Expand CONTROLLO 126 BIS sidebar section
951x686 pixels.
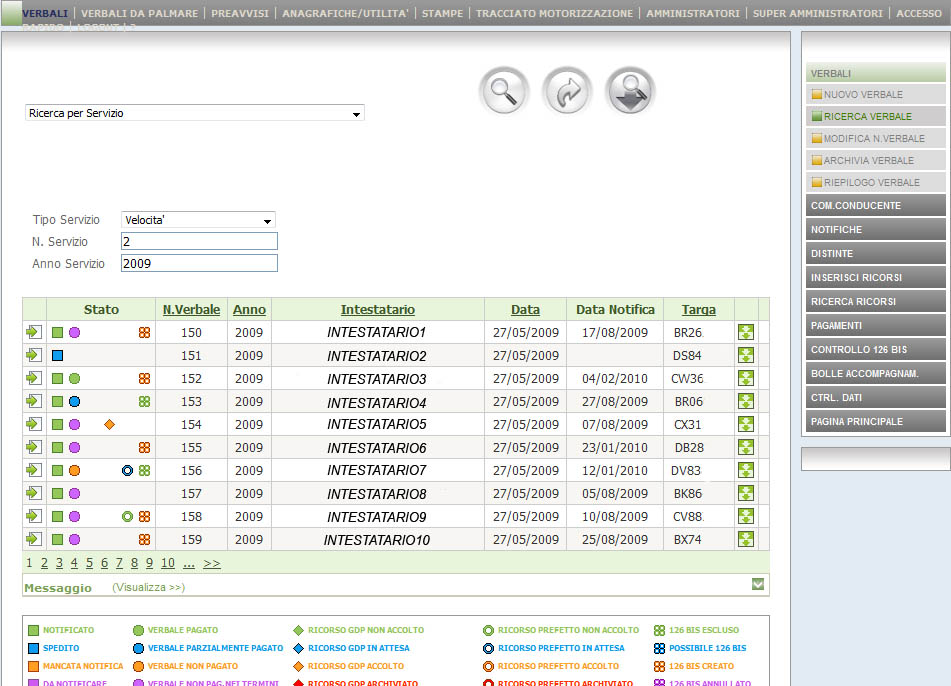(876, 349)
